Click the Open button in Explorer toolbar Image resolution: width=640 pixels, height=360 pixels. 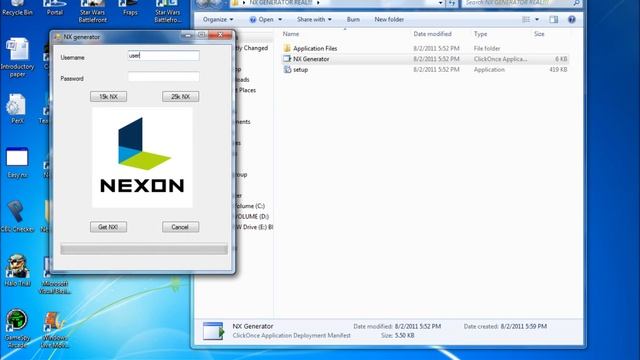tap(262, 20)
